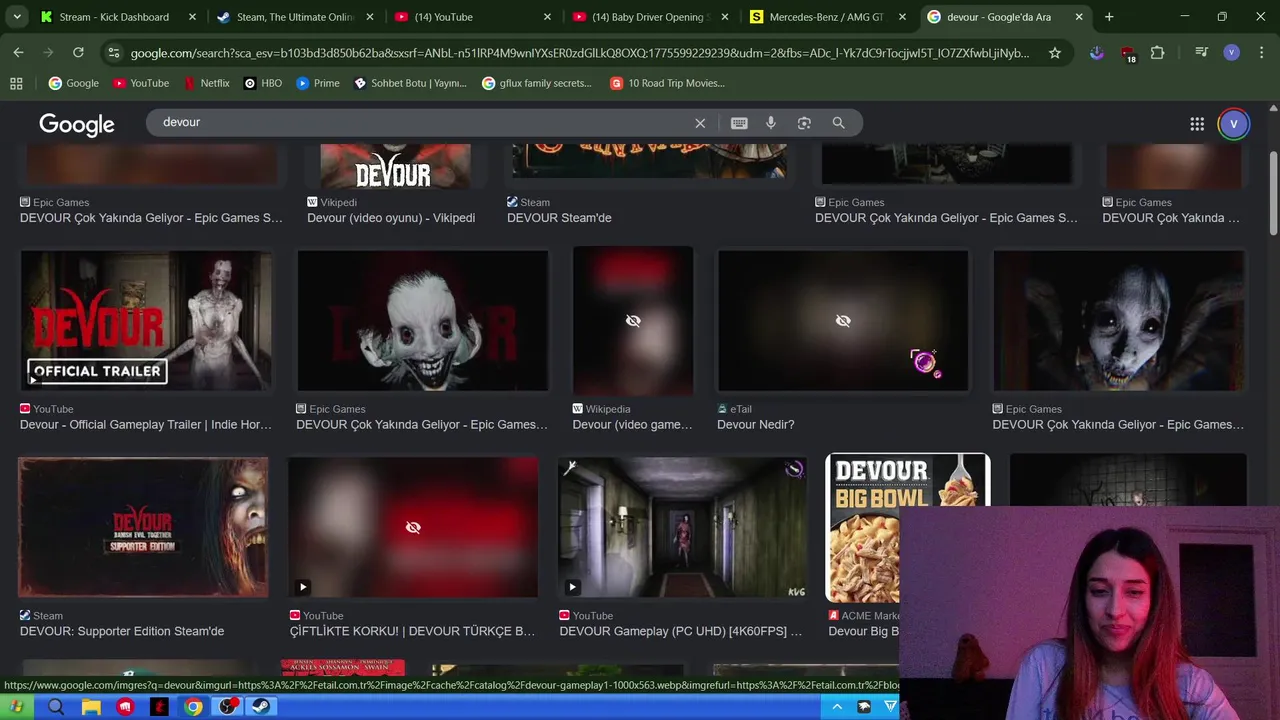Open the YouTube bookmark
This screenshot has height=720, width=1280.
(140, 83)
